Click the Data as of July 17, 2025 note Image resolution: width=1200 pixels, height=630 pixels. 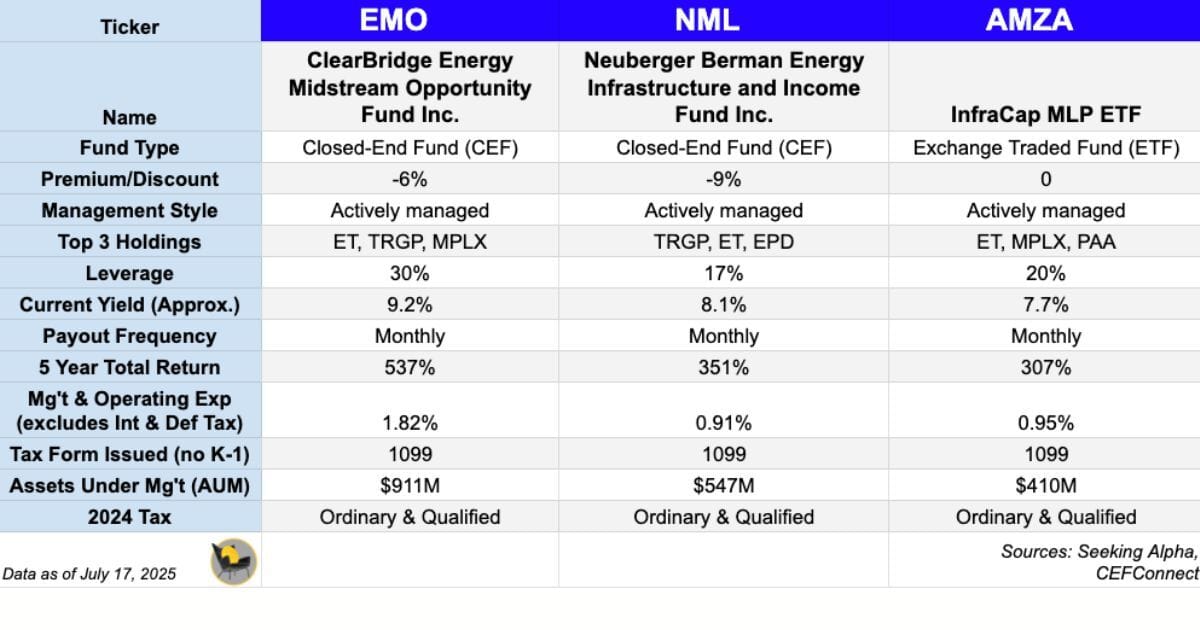pos(89,573)
